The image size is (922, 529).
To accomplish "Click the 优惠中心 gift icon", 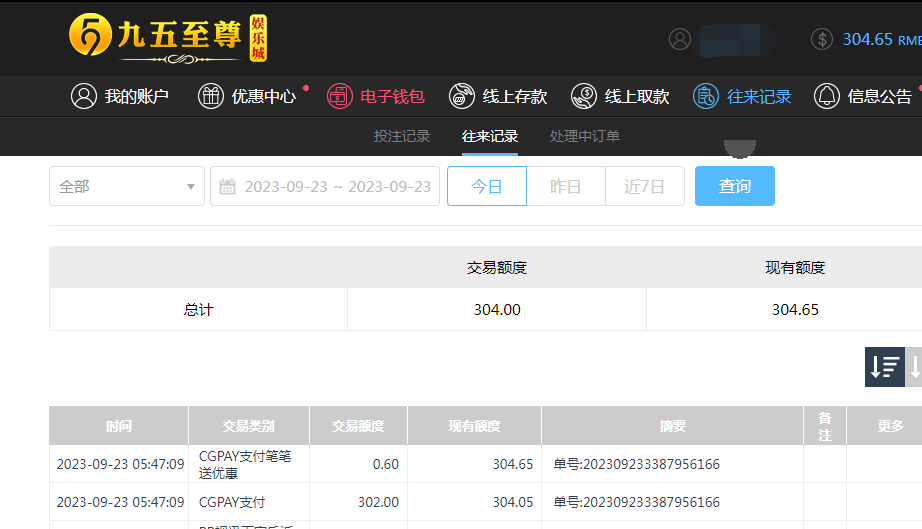I will pyautogui.click(x=211, y=96).
